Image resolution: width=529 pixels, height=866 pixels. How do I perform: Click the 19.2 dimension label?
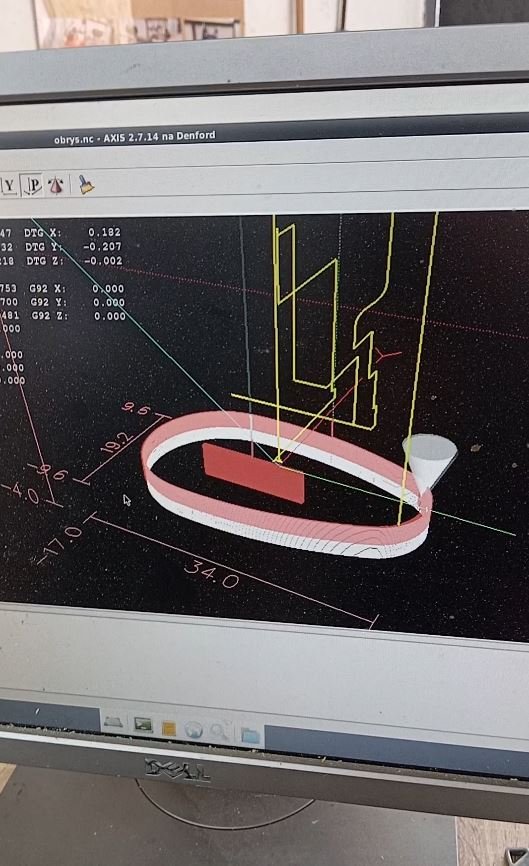click(x=116, y=442)
